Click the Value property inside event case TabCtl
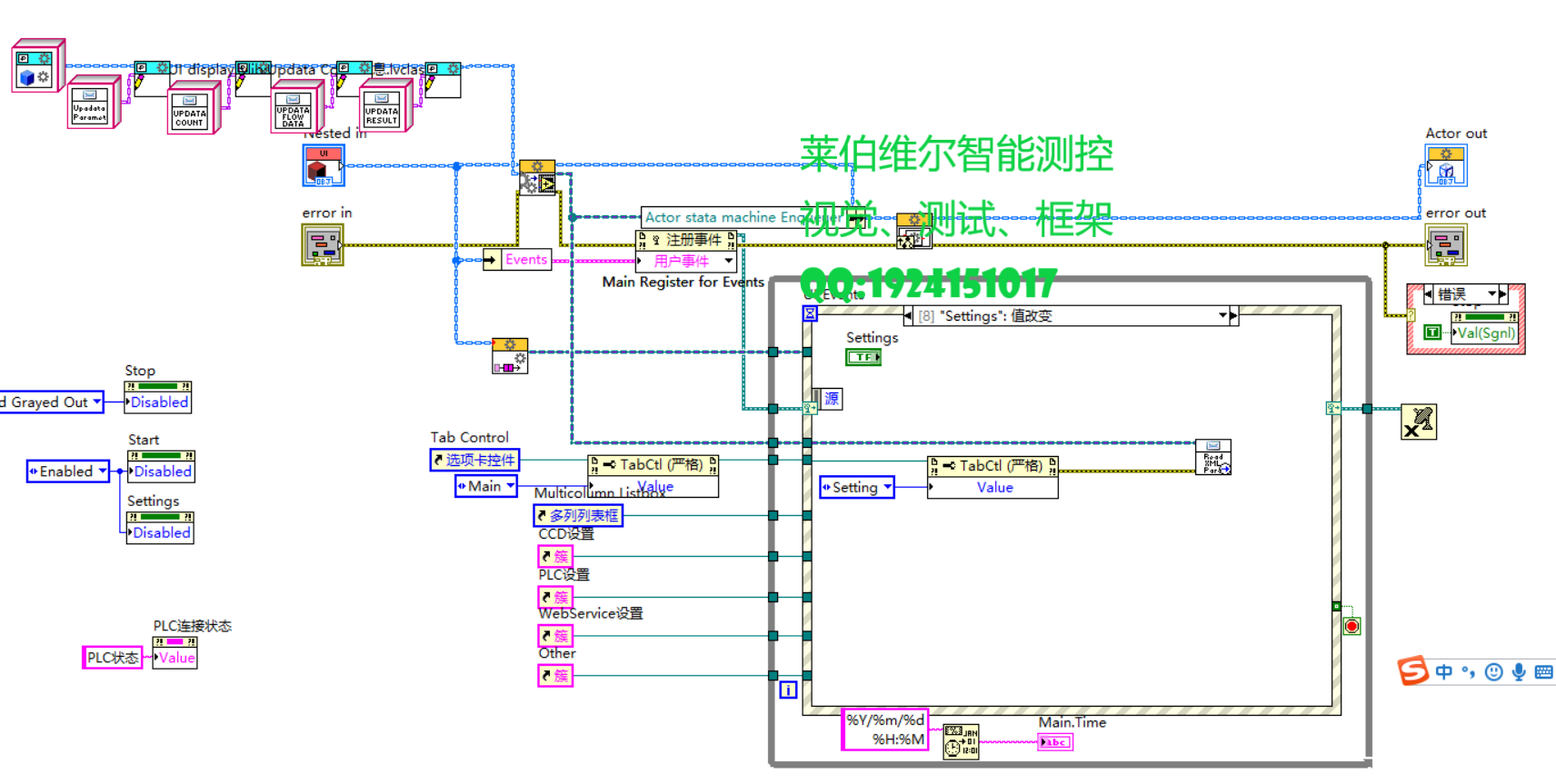The height and width of the screenshot is (784, 1556). point(993,487)
